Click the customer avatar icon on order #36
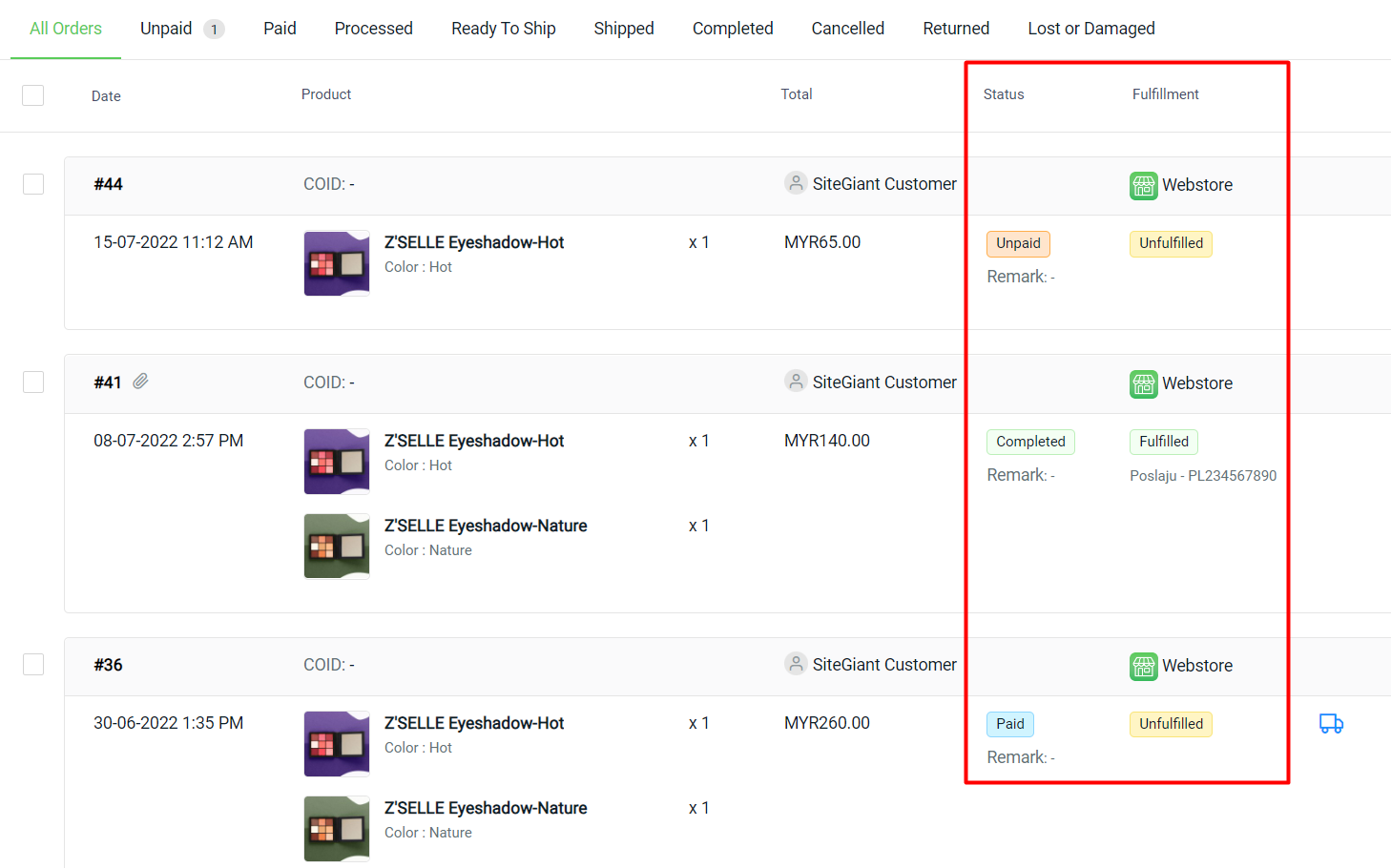 click(796, 664)
